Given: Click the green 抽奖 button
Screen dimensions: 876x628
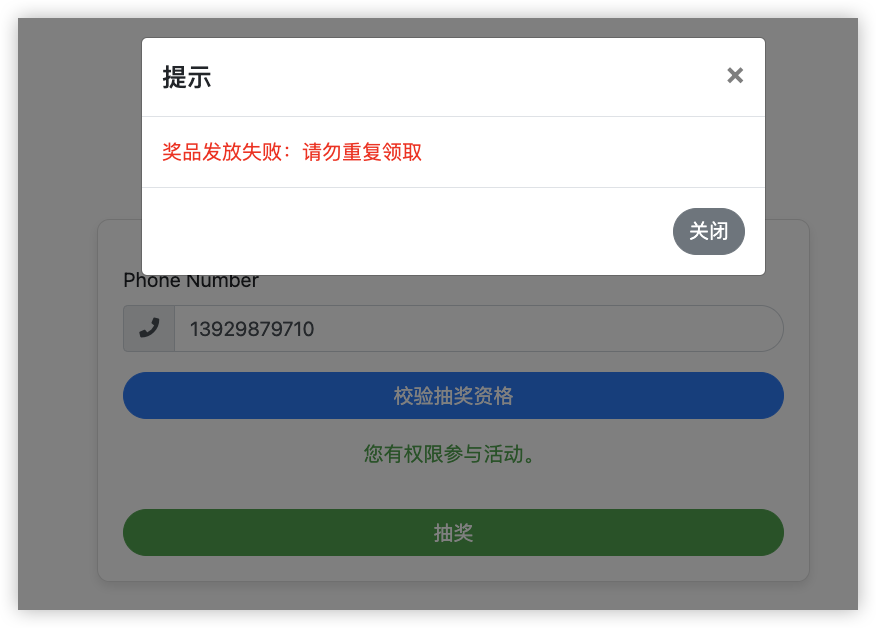Looking at the screenshot, I should coord(453,532).
